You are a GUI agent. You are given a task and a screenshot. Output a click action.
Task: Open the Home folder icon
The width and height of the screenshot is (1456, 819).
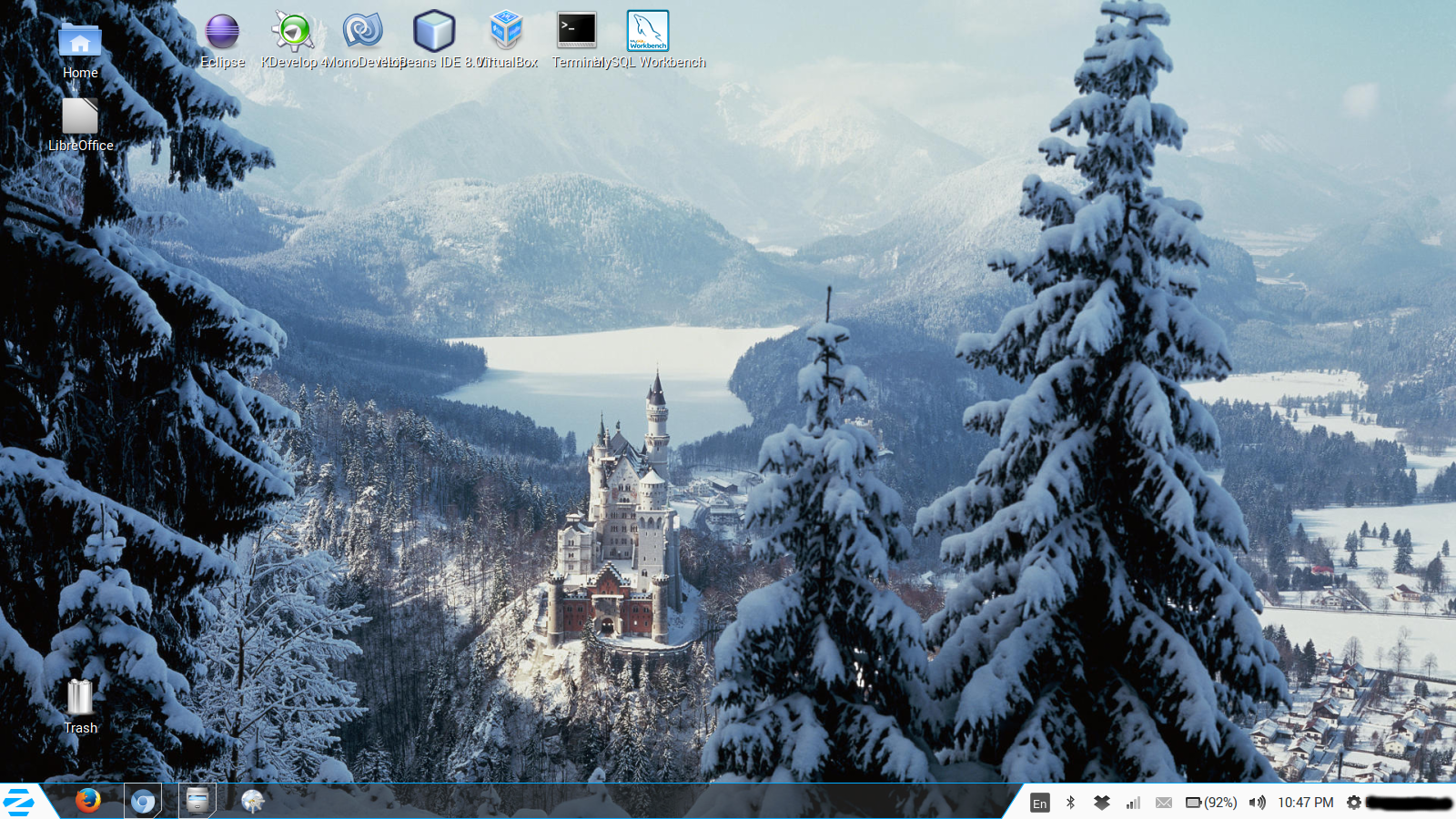pos(80,43)
